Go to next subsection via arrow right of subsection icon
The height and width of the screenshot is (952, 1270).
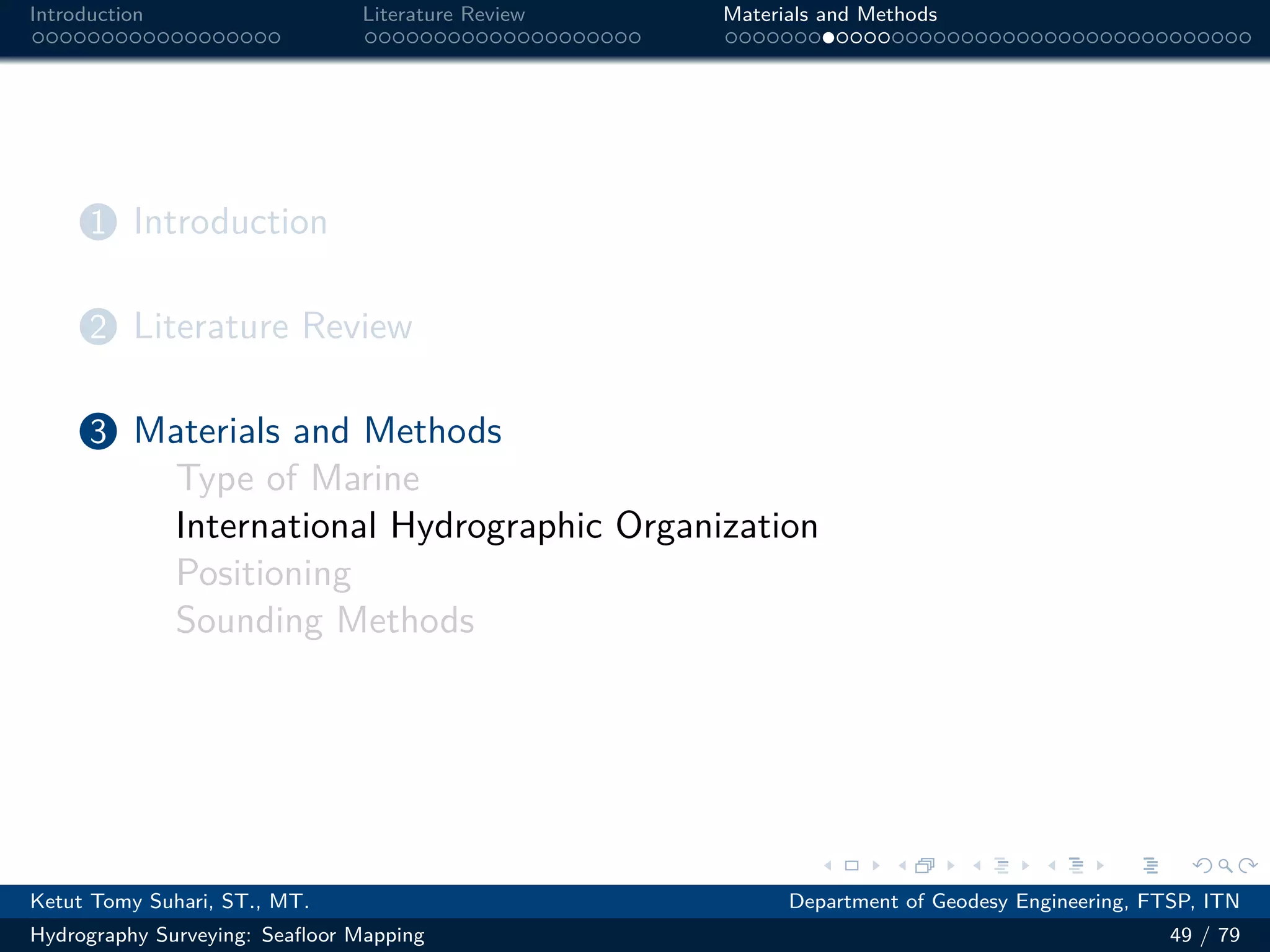[x=1025, y=865]
